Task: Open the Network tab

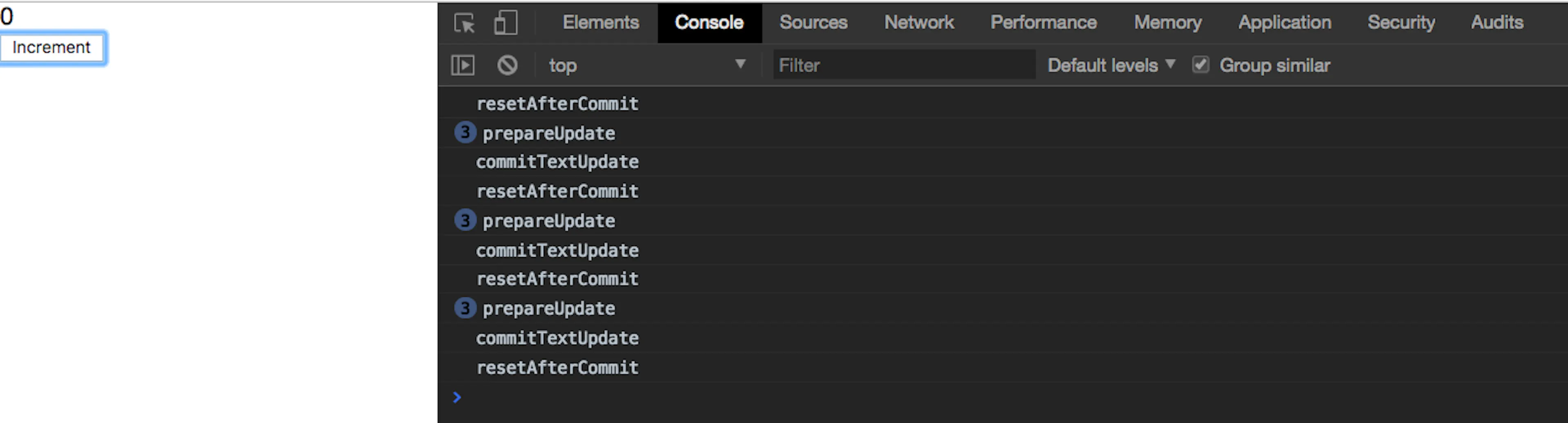Action: tap(919, 22)
